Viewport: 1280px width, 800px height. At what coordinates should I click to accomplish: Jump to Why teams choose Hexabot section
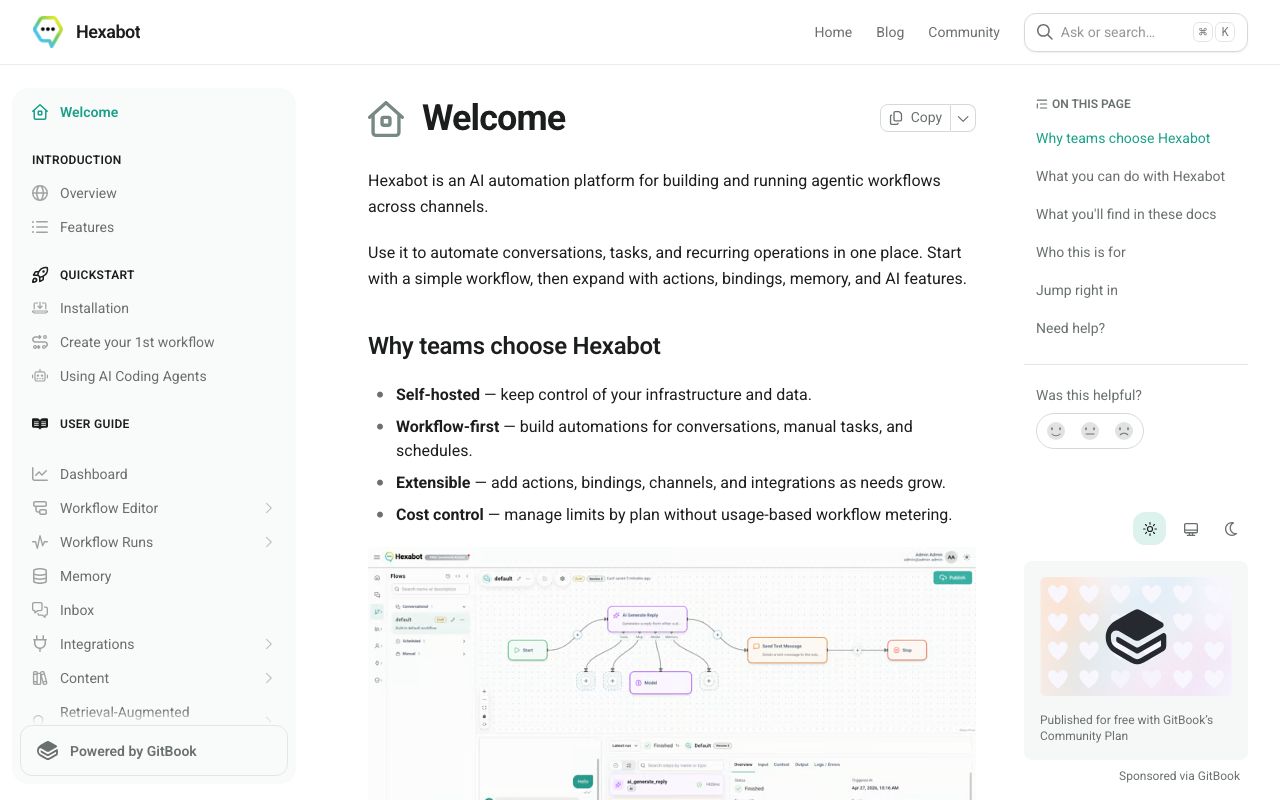(x=1123, y=138)
